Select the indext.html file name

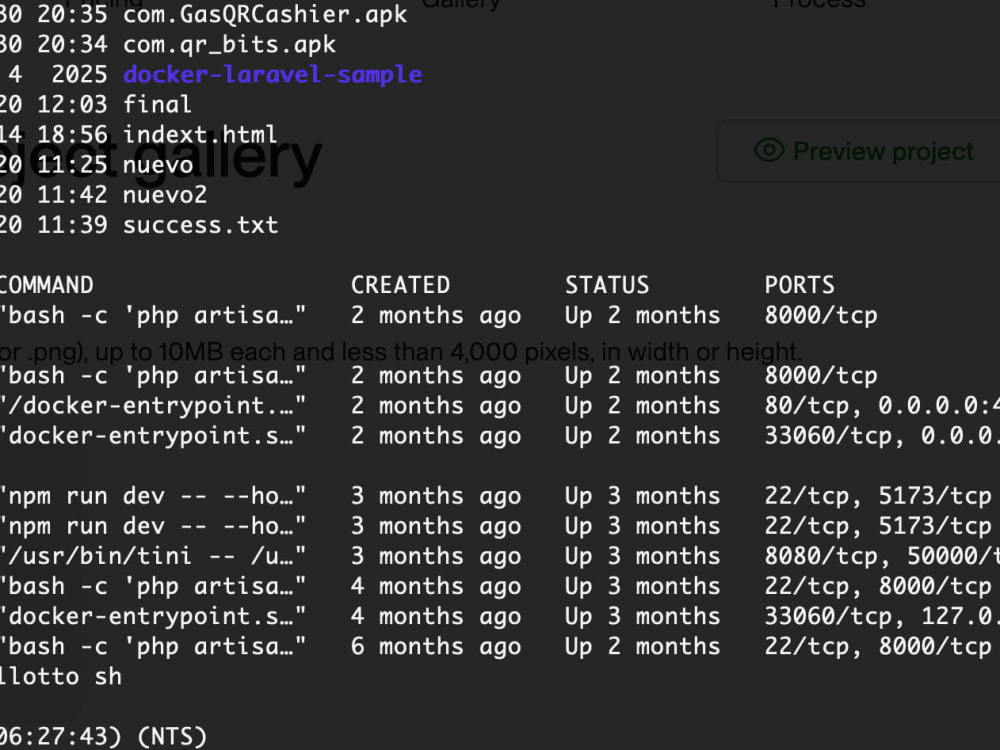pos(200,135)
